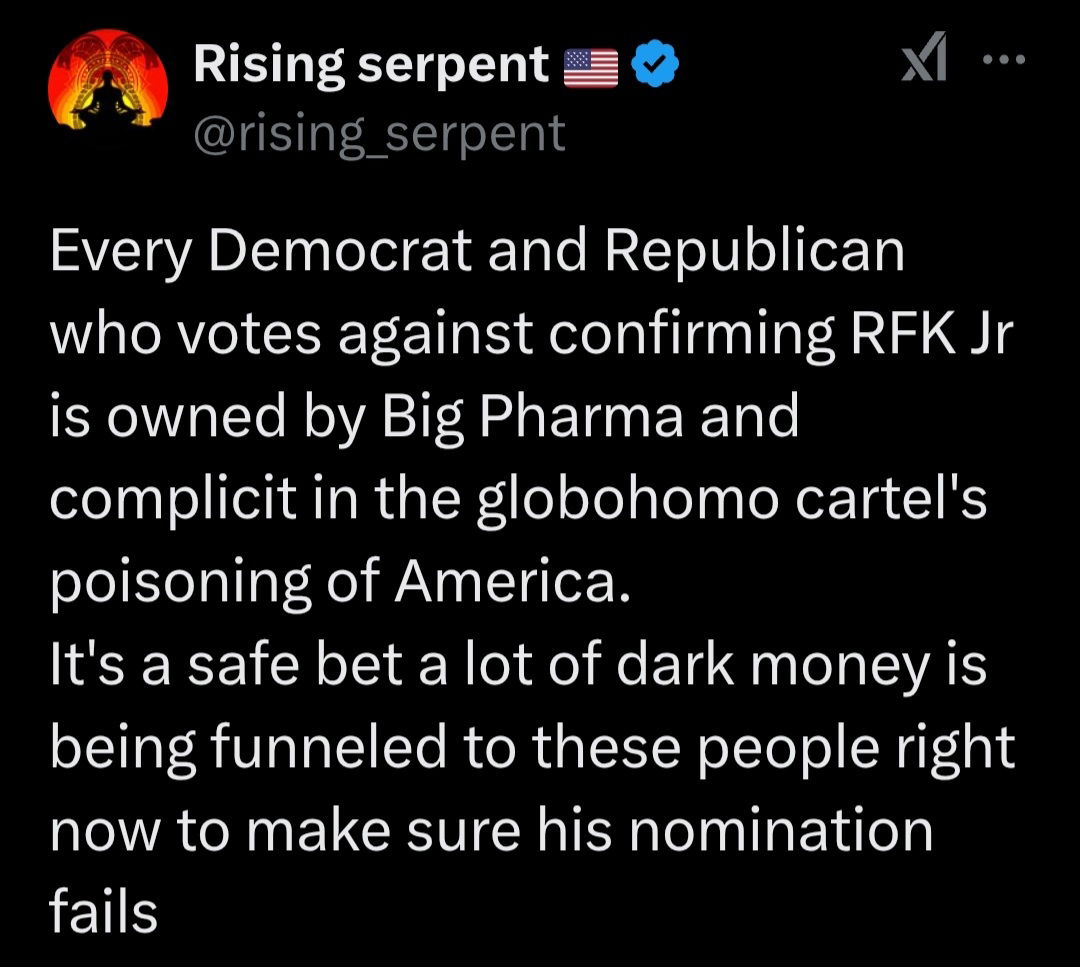Click the blue verified checkmark badge
This screenshot has width=1080, height=967.
pos(655,64)
